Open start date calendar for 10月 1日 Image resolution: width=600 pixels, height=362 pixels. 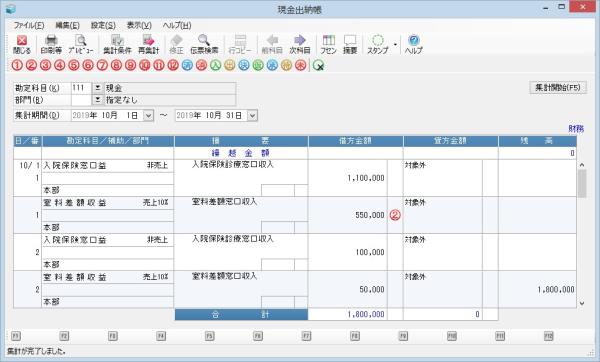148,116
